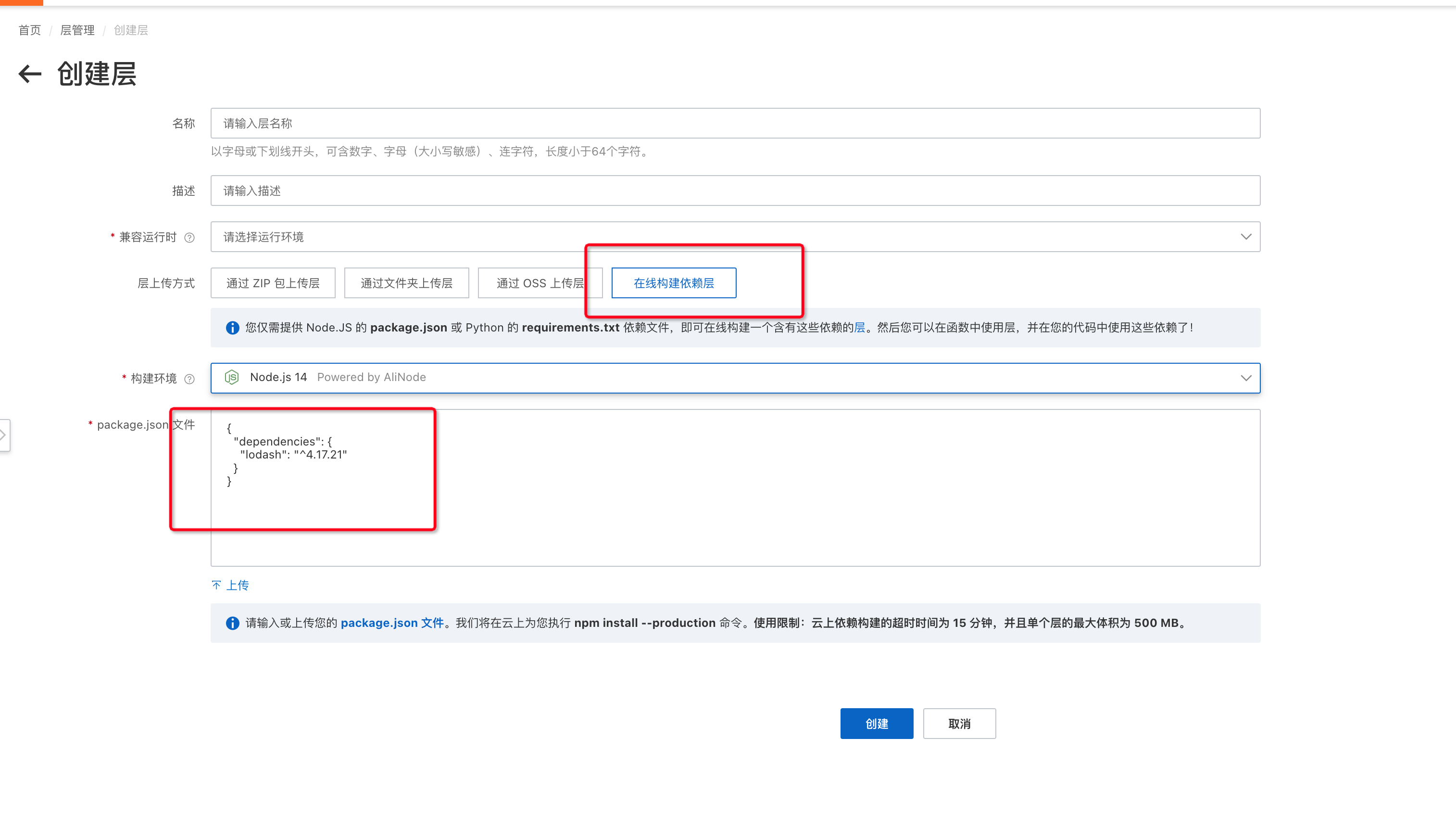Navigate to 首页 in breadcrumb
1456x815 pixels.
[x=29, y=30]
